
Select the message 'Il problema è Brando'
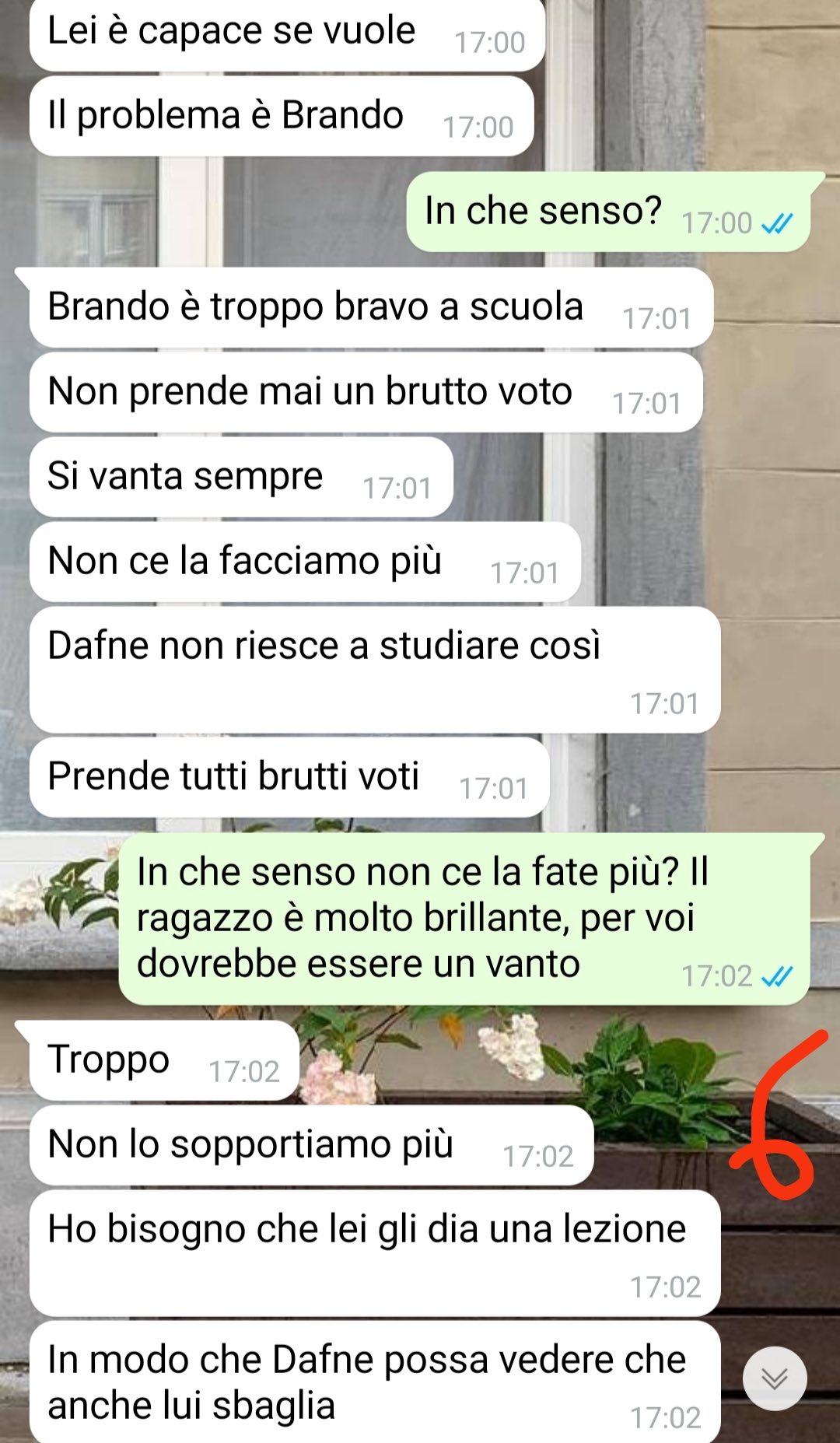(x=282, y=116)
